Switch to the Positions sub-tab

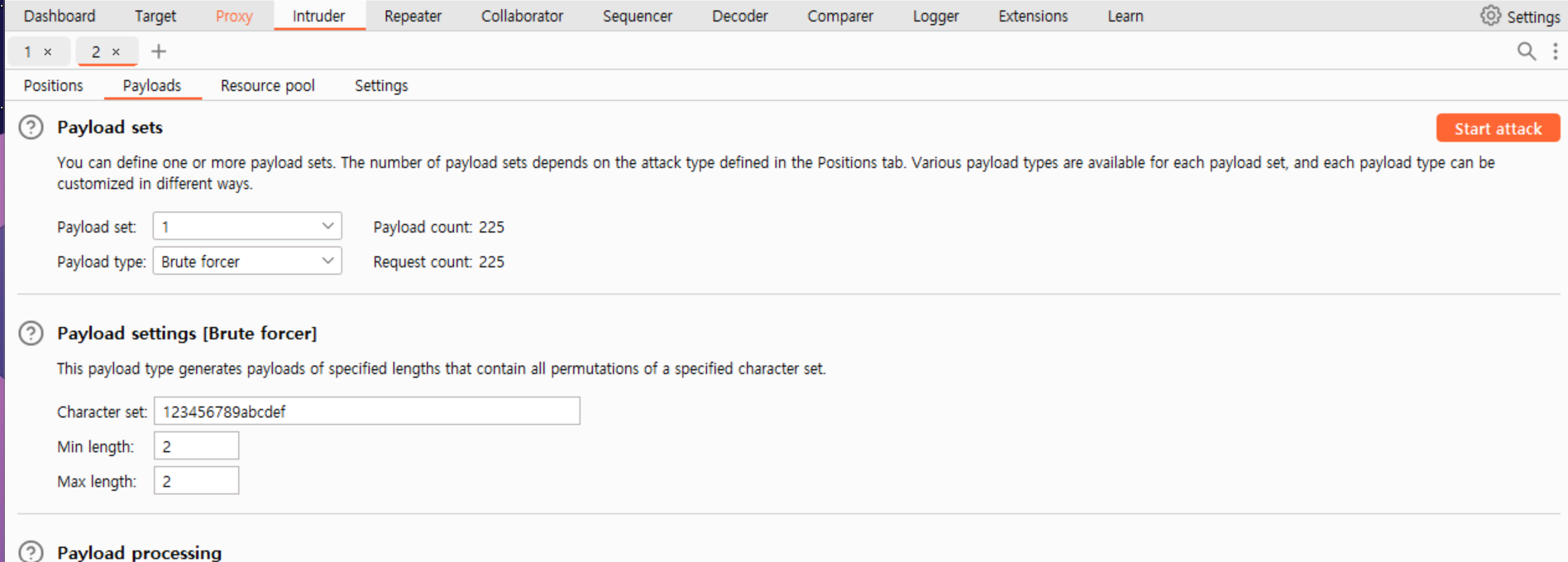click(x=54, y=85)
